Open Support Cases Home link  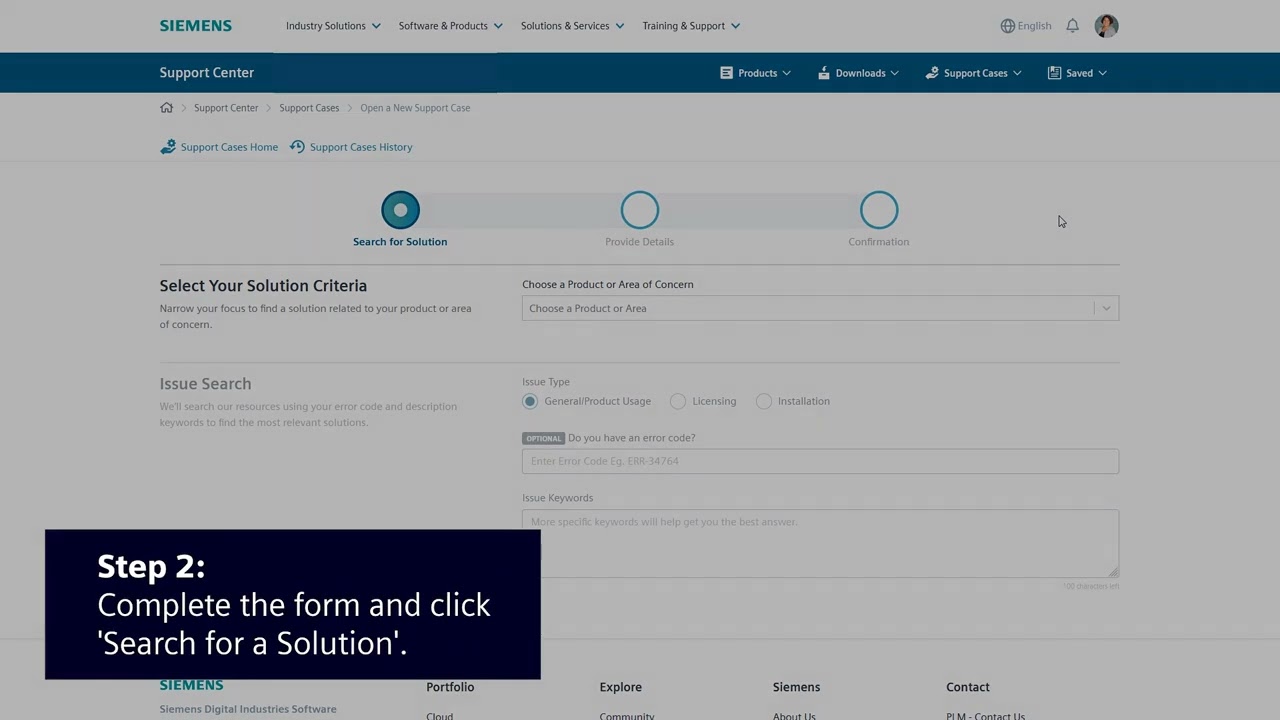point(229,147)
